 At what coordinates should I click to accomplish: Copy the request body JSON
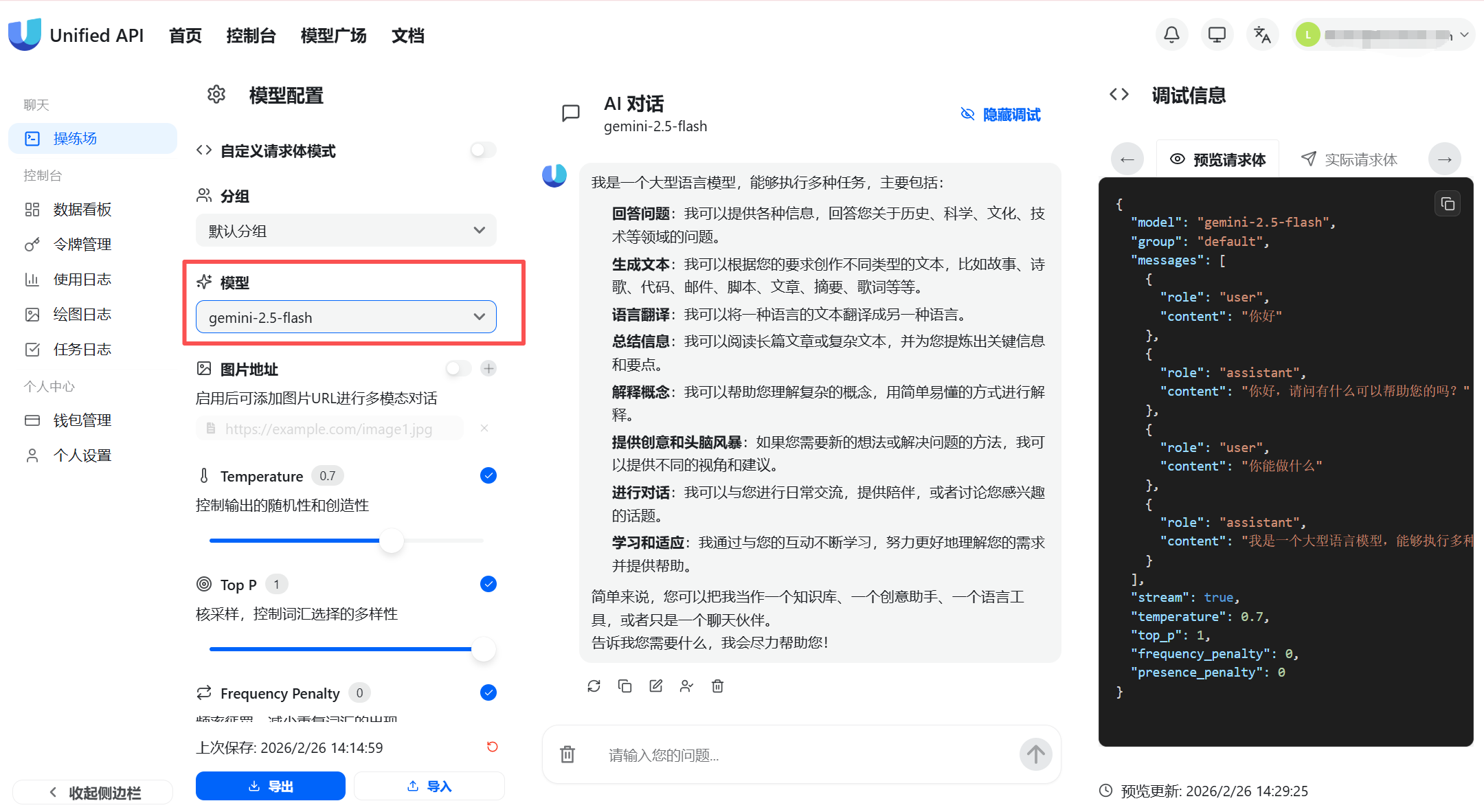coord(1448,204)
